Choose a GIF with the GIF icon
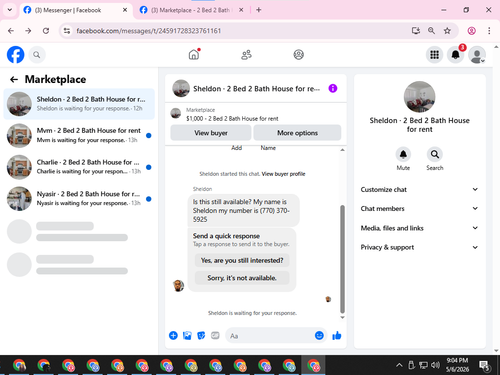Screen dimensions: 500x375 click(x=215, y=335)
